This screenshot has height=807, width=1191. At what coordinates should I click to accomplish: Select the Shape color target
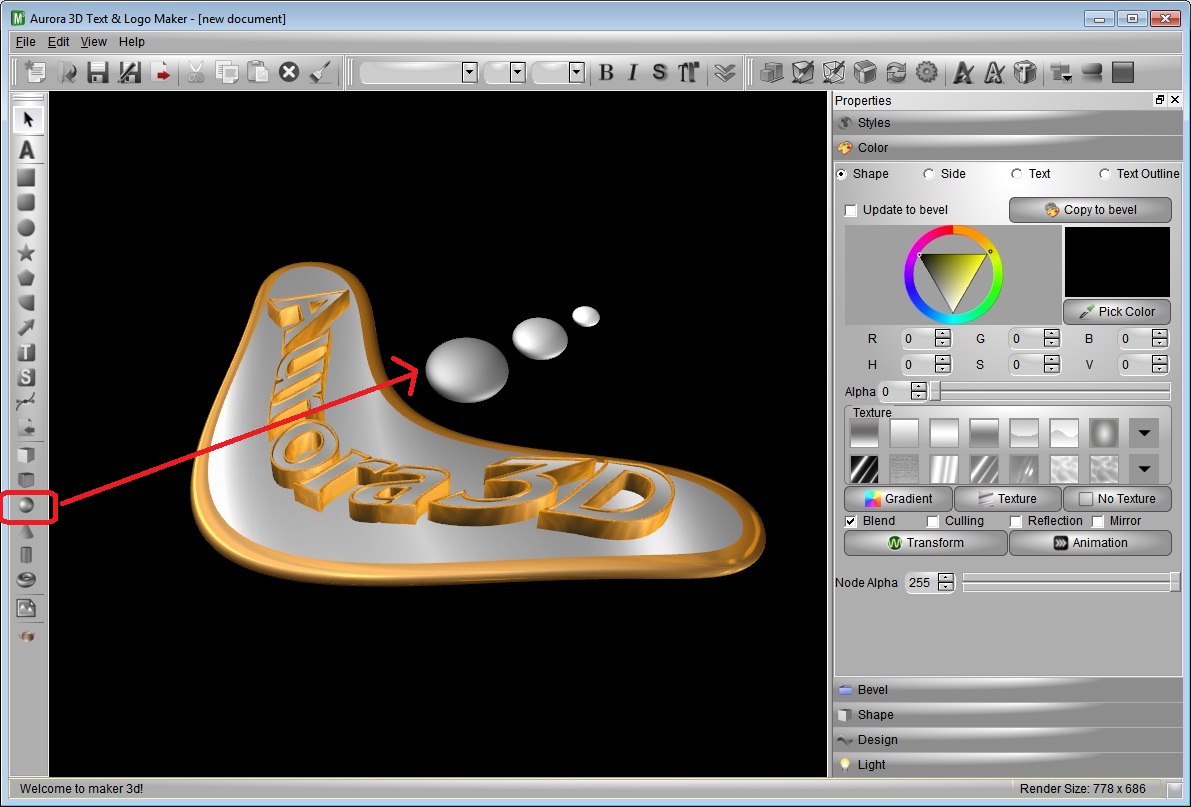point(841,173)
